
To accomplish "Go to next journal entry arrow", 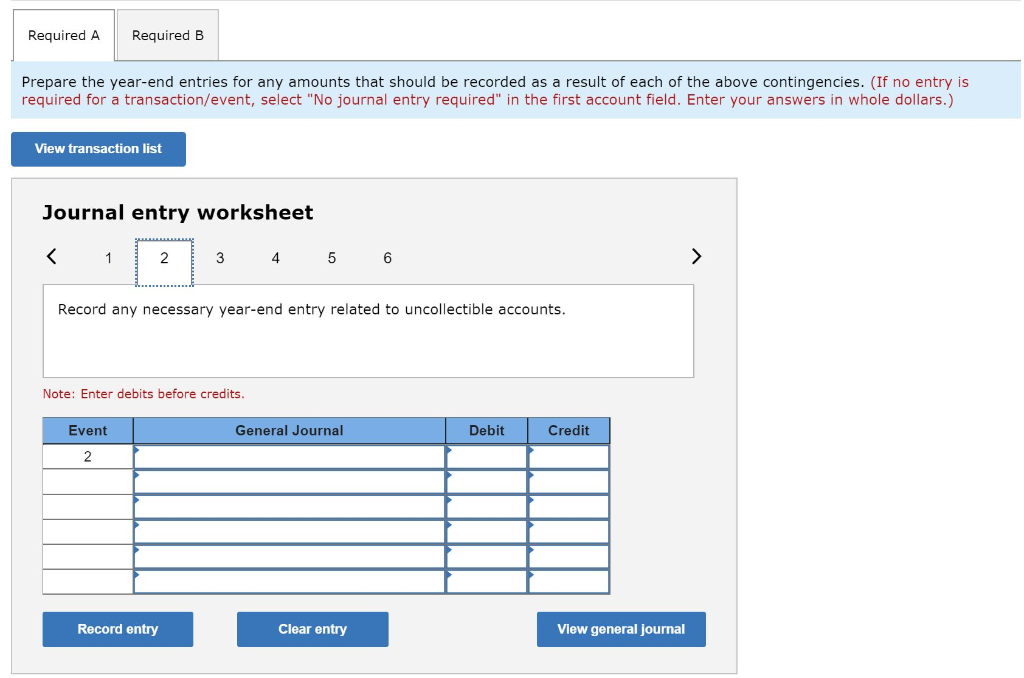I will (696, 256).
